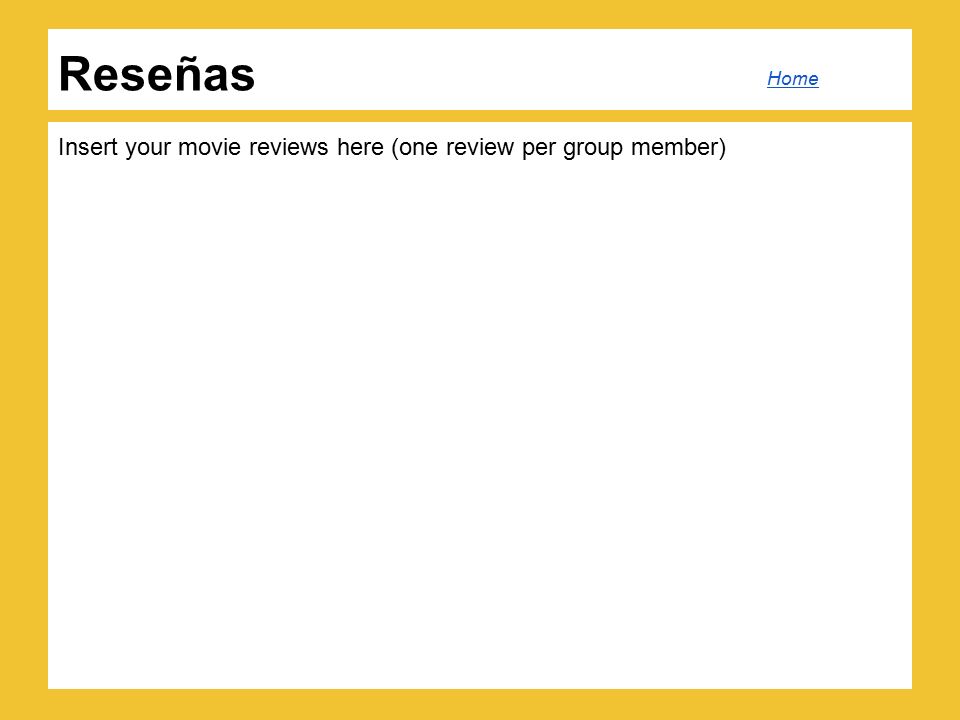Image resolution: width=960 pixels, height=720 pixels.
Task: Open the Home link
Action: point(792,78)
